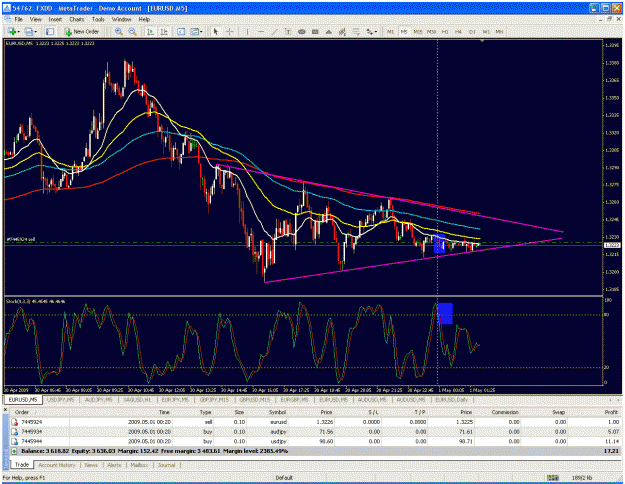Select the equidistant channel tool
This screenshot has height=484, width=625.
(342, 31)
